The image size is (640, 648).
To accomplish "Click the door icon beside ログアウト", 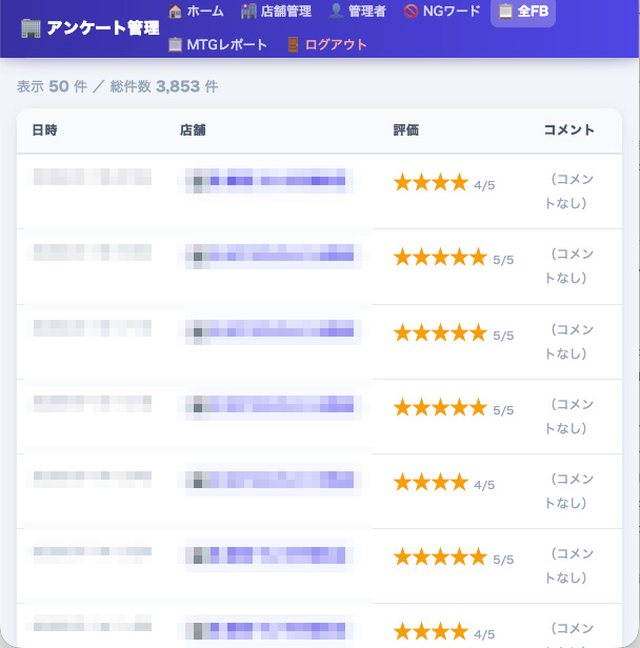I will pos(293,44).
